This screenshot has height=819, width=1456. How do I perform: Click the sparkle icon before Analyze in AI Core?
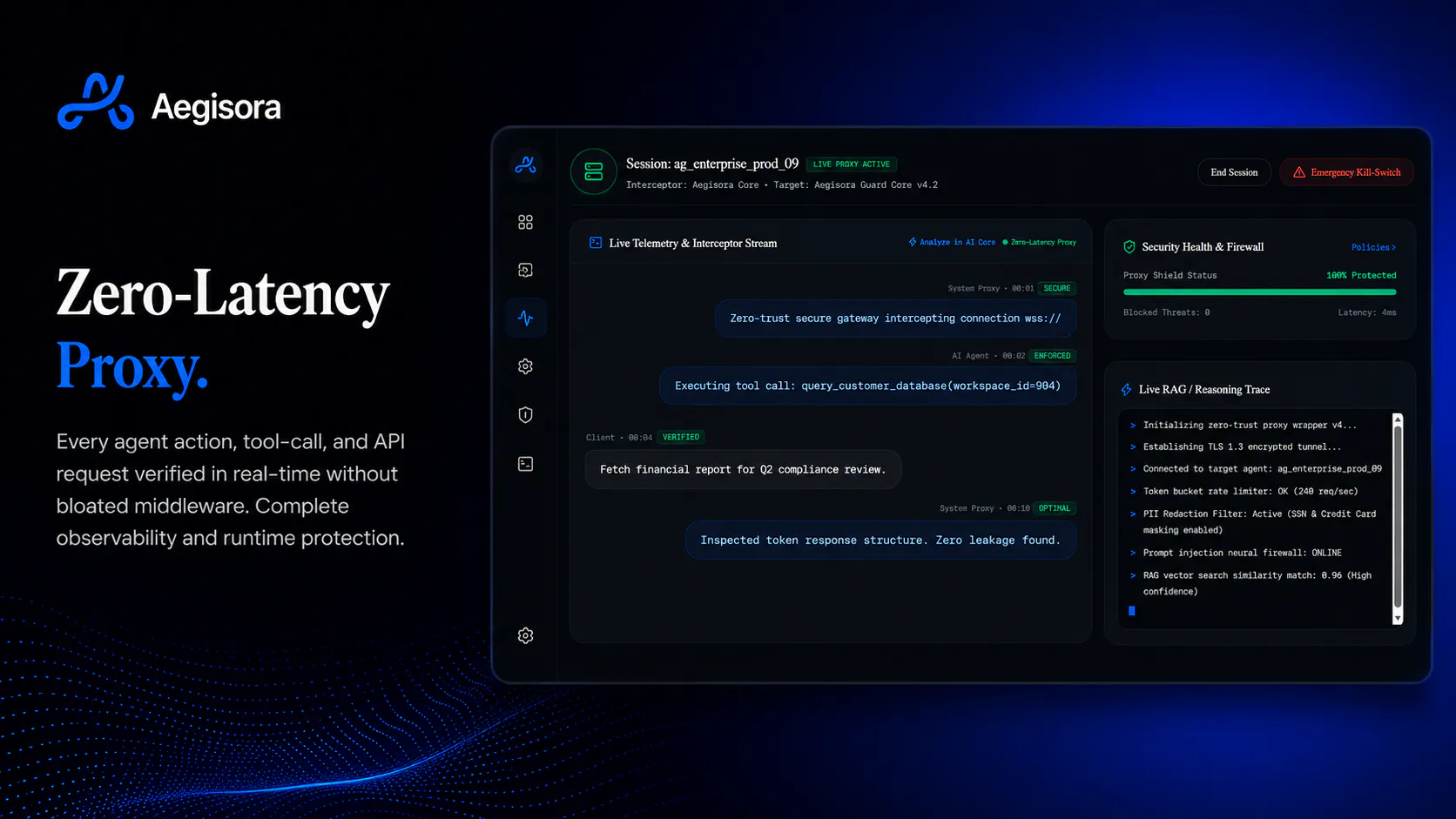click(913, 242)
